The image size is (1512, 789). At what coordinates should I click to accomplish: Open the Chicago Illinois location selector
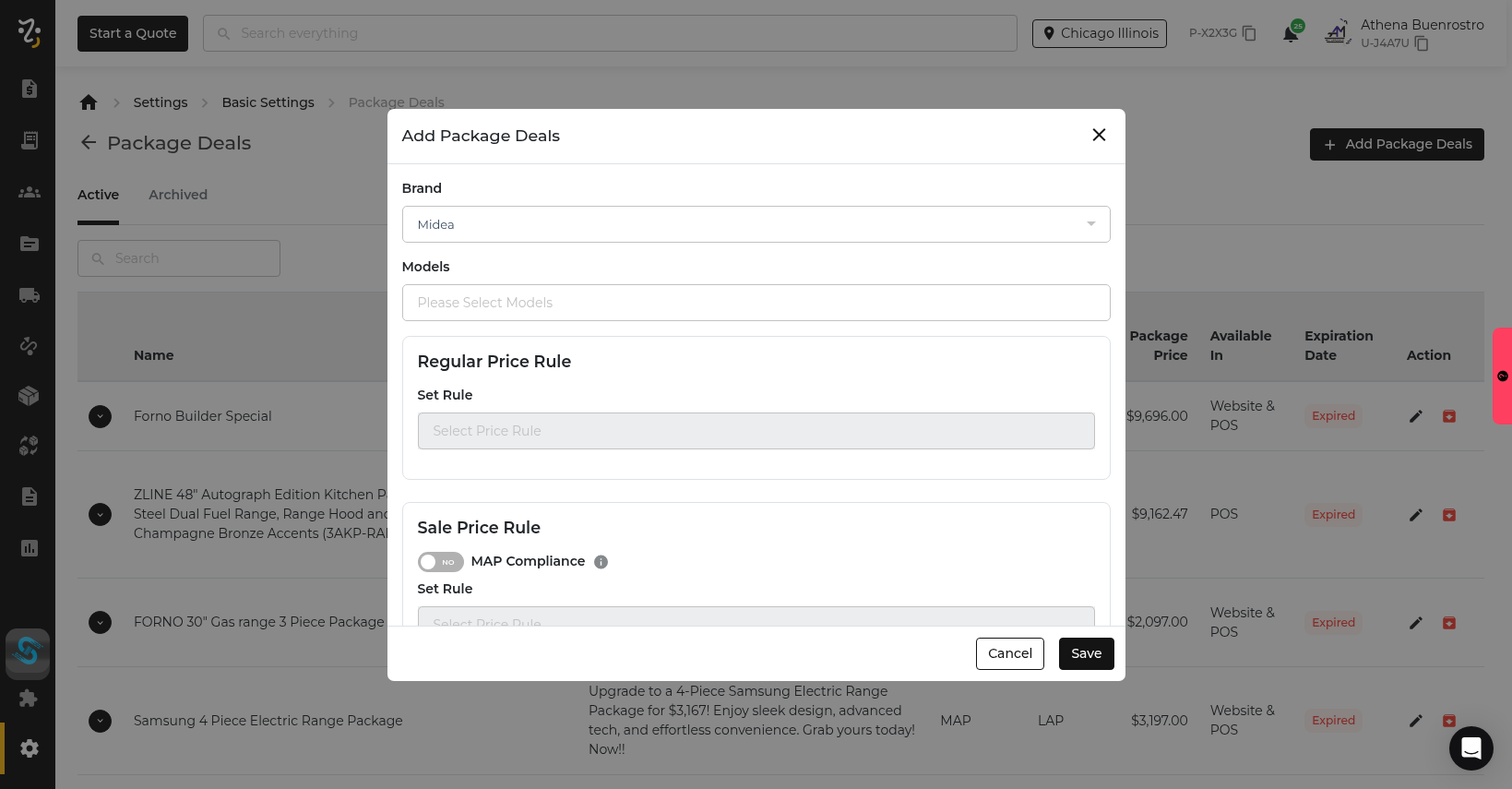click(x=1099, y=33)
